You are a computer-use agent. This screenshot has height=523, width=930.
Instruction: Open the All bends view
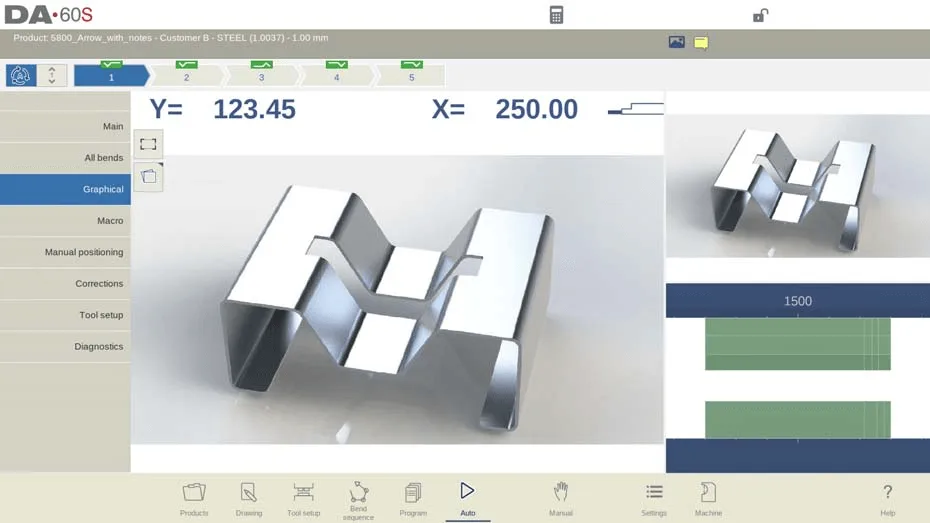point(65,158)
